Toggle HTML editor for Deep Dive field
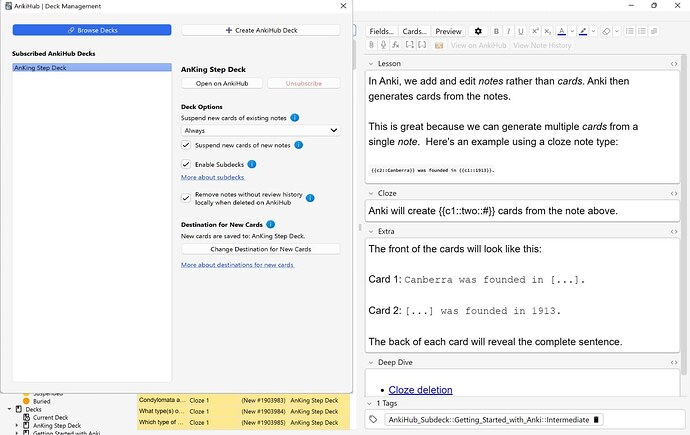 pos(674,362)
